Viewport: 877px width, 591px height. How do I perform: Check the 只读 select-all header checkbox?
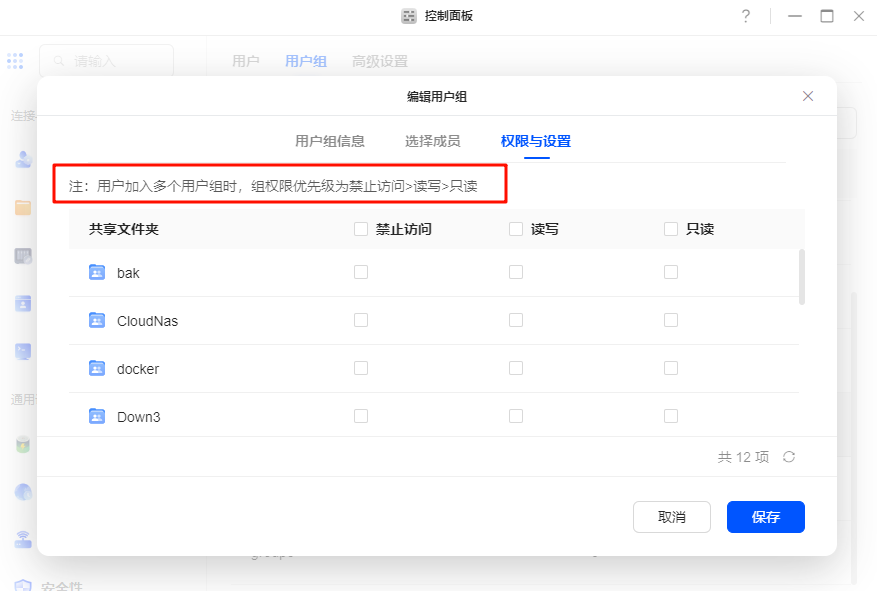pyautogui.click(x=671, y=229)
